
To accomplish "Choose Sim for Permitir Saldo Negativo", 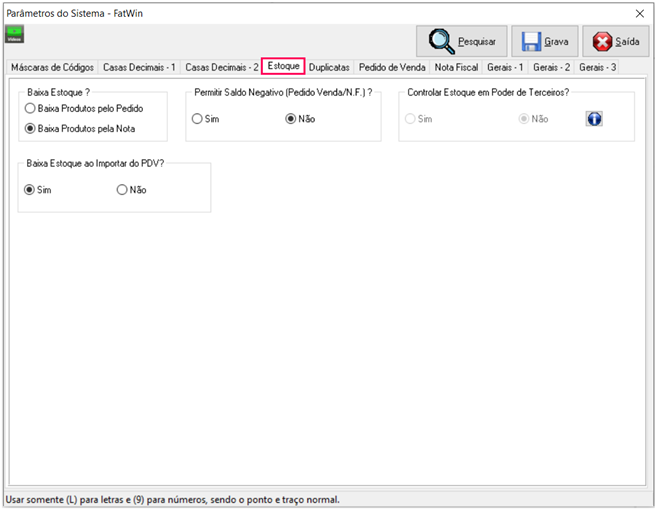I will click(197, 119).
